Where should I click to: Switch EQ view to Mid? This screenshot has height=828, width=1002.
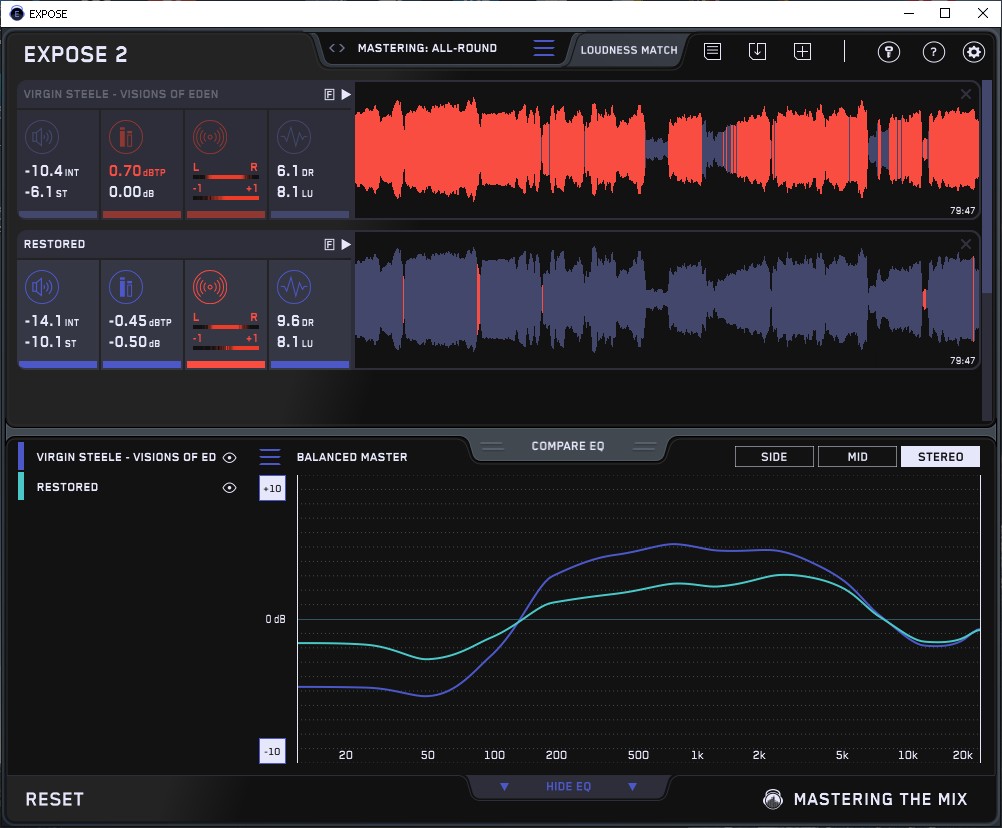coord(857,457)
